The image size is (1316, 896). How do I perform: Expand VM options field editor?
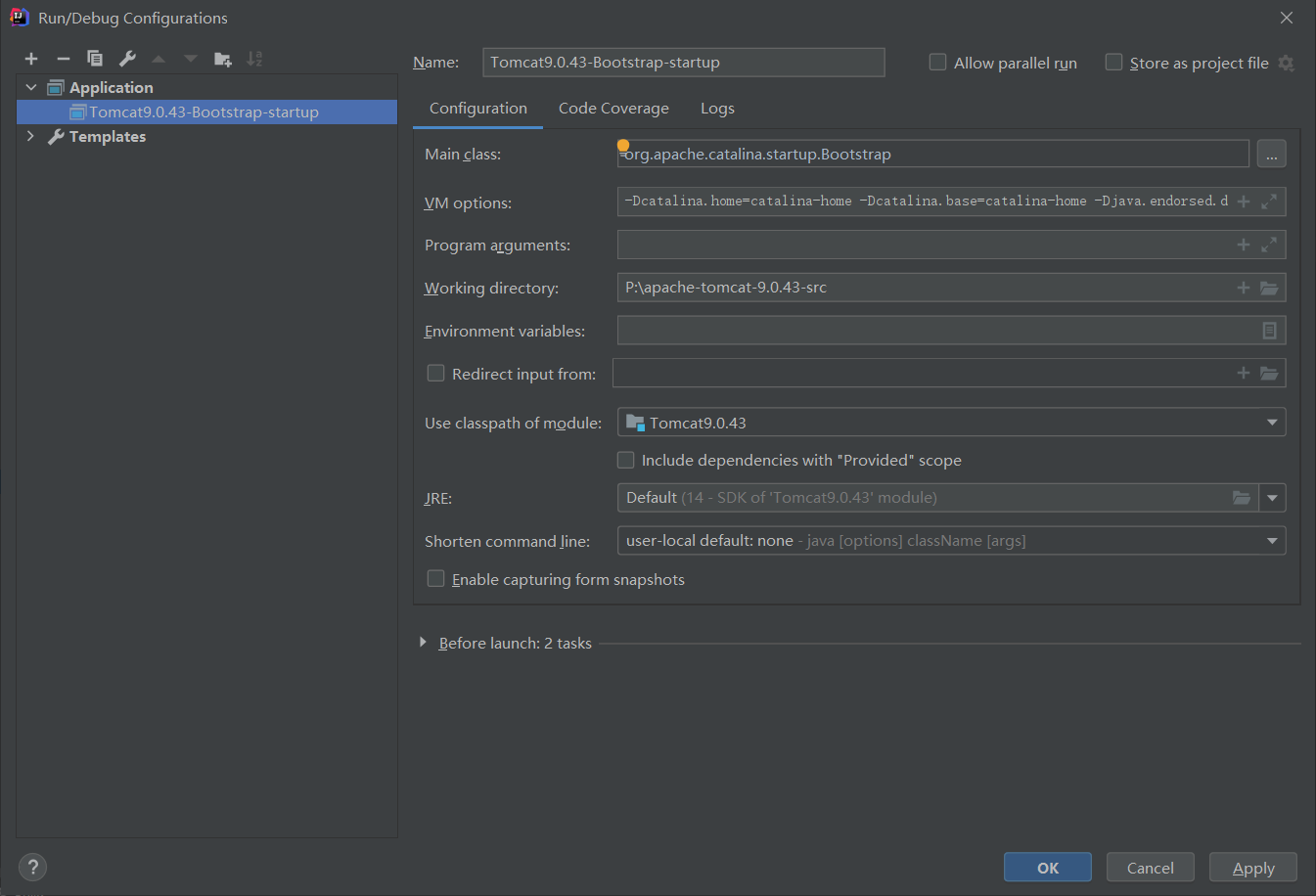point(1269,202)
